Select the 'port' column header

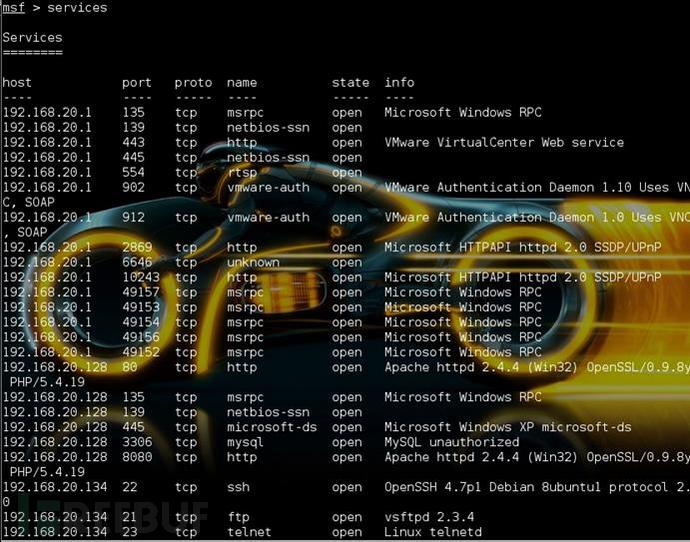click(137, 83)
